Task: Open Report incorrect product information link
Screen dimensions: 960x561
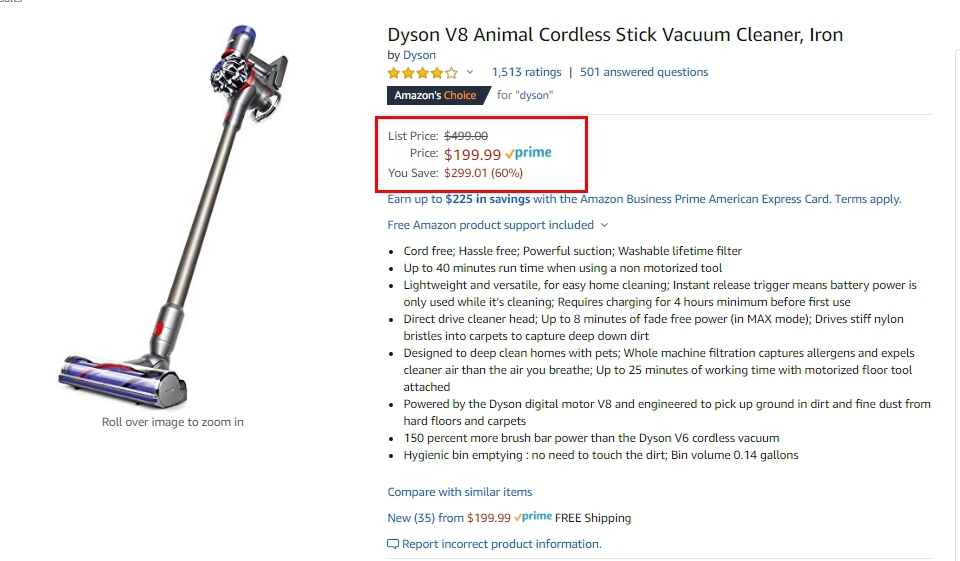Action: [x=501, y=544]
